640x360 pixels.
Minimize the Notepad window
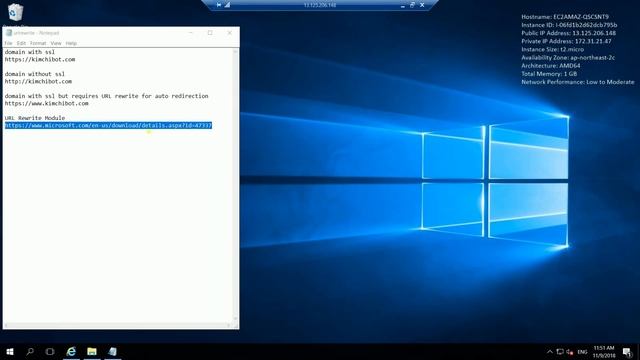(x=191, y=33)
